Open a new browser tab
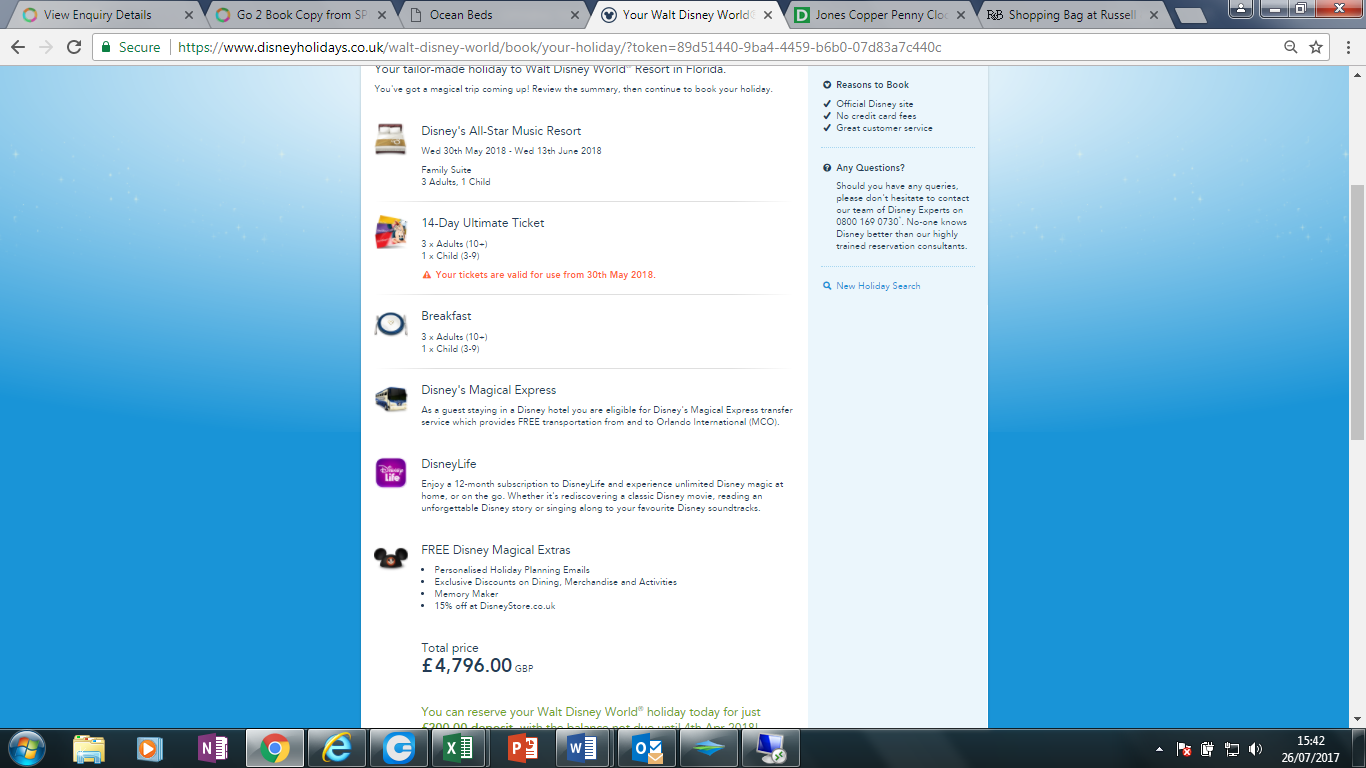The image size is (1366, 768). pyautogui.click(x=1189, y=16)
